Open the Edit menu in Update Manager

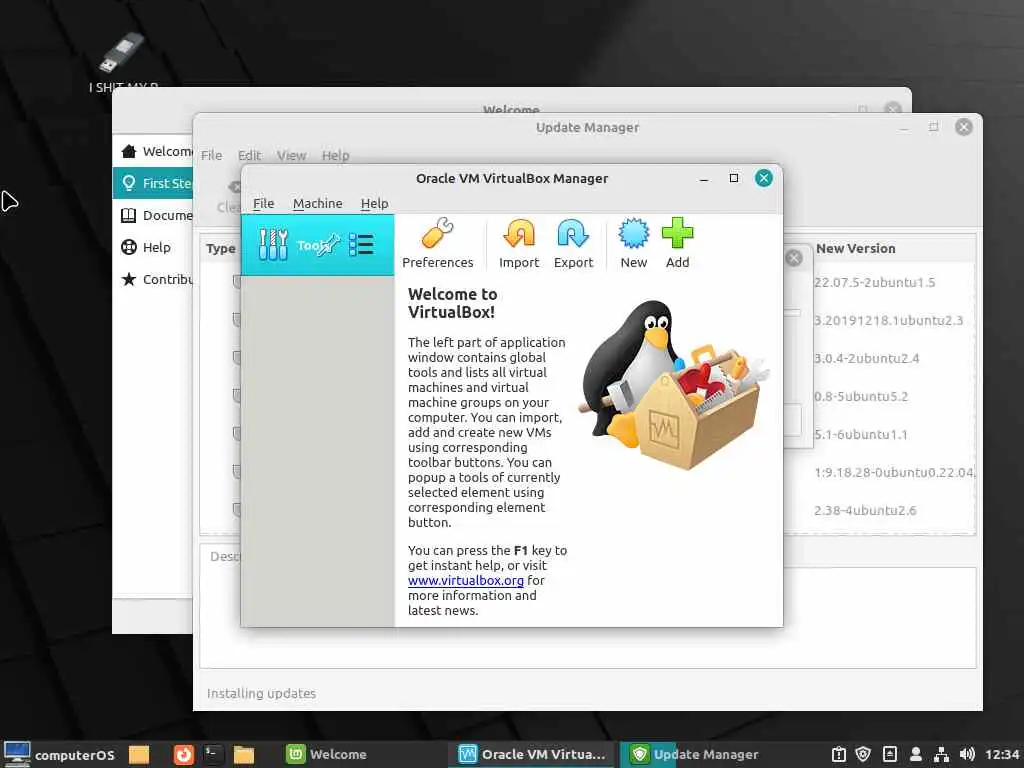(x=249, y=155)
